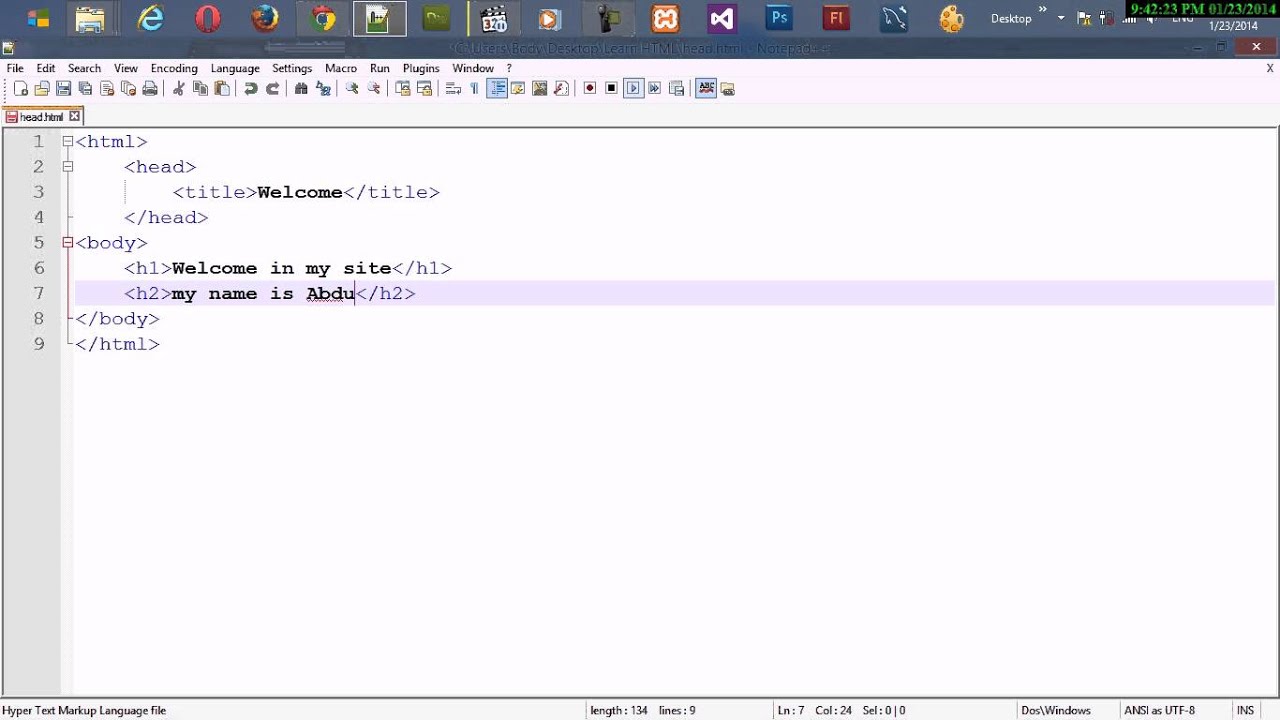Open the Settings menu

point(292,68)
